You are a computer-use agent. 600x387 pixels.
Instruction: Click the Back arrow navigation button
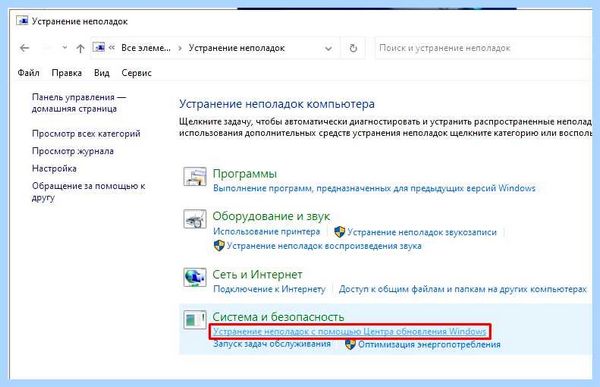tap(24, 48)
